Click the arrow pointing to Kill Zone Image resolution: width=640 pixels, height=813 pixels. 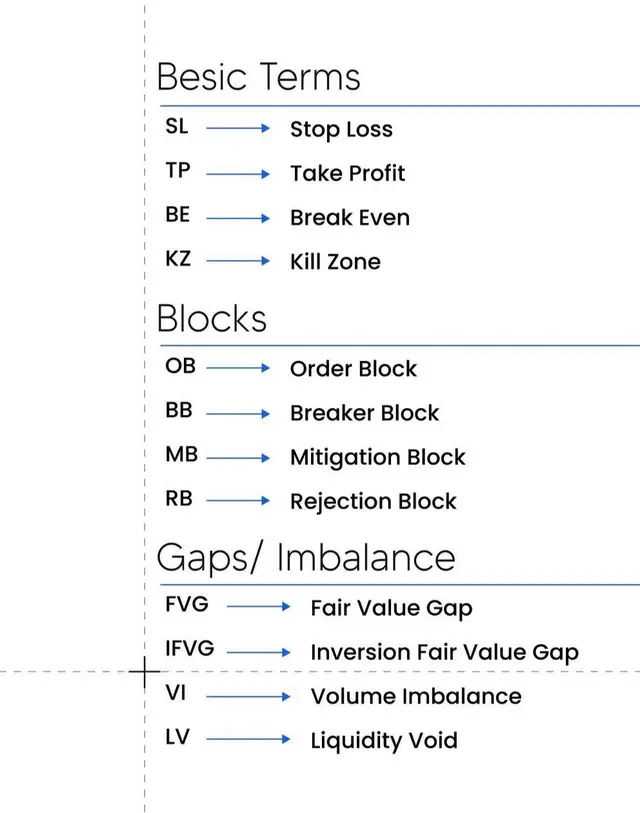click(238, 260)
